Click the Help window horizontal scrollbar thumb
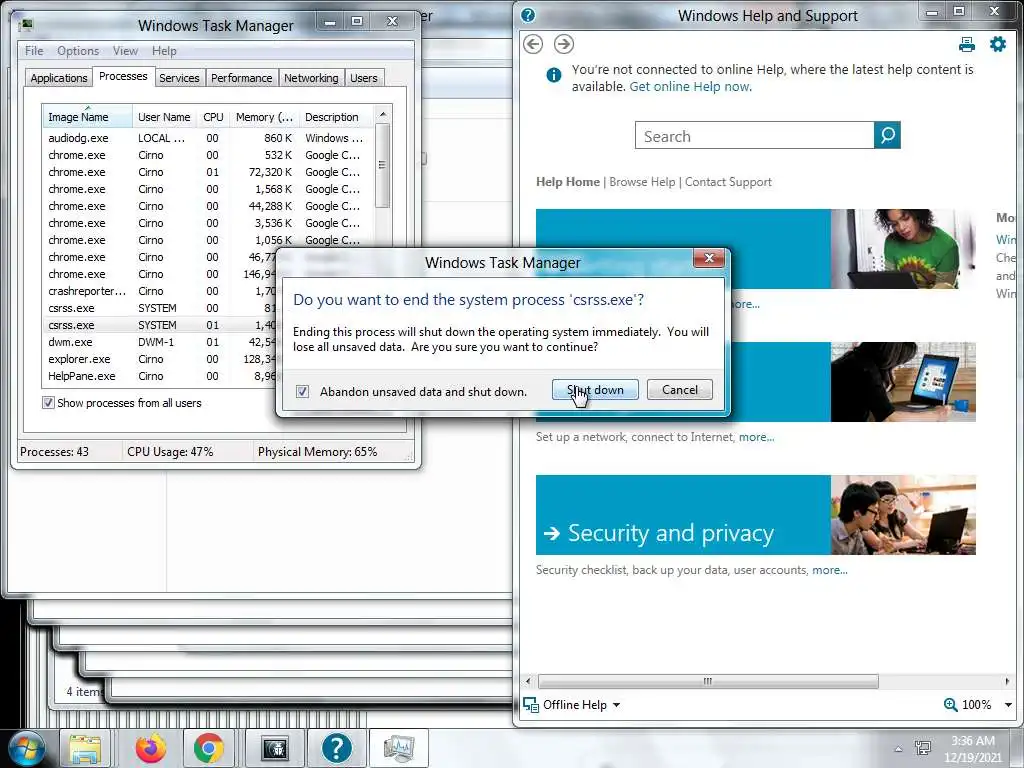 tap(708, 681)
